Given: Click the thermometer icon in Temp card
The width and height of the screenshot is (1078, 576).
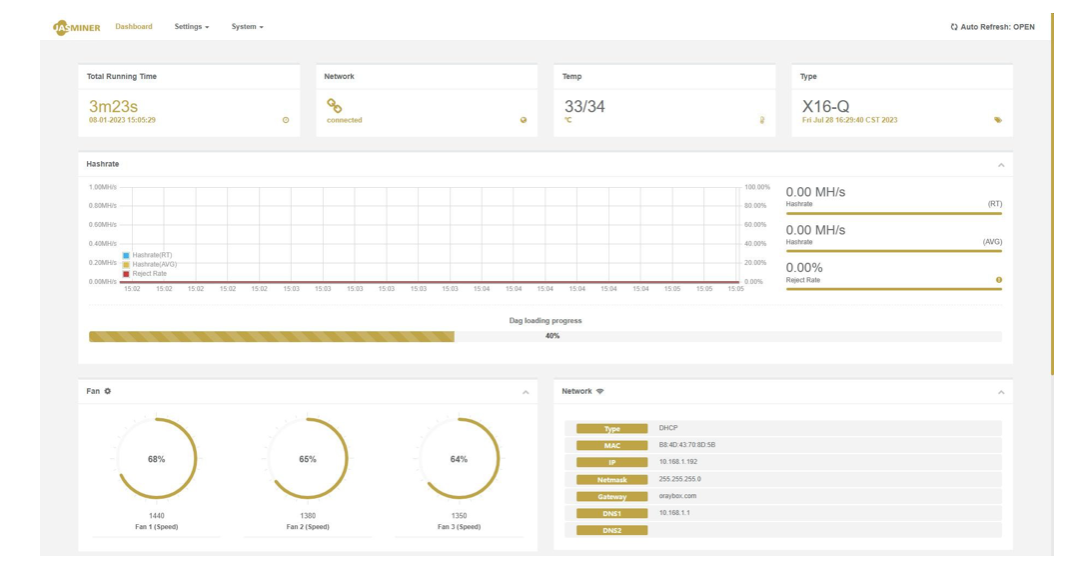Looking at the screenshot, I should click(762, 120).
